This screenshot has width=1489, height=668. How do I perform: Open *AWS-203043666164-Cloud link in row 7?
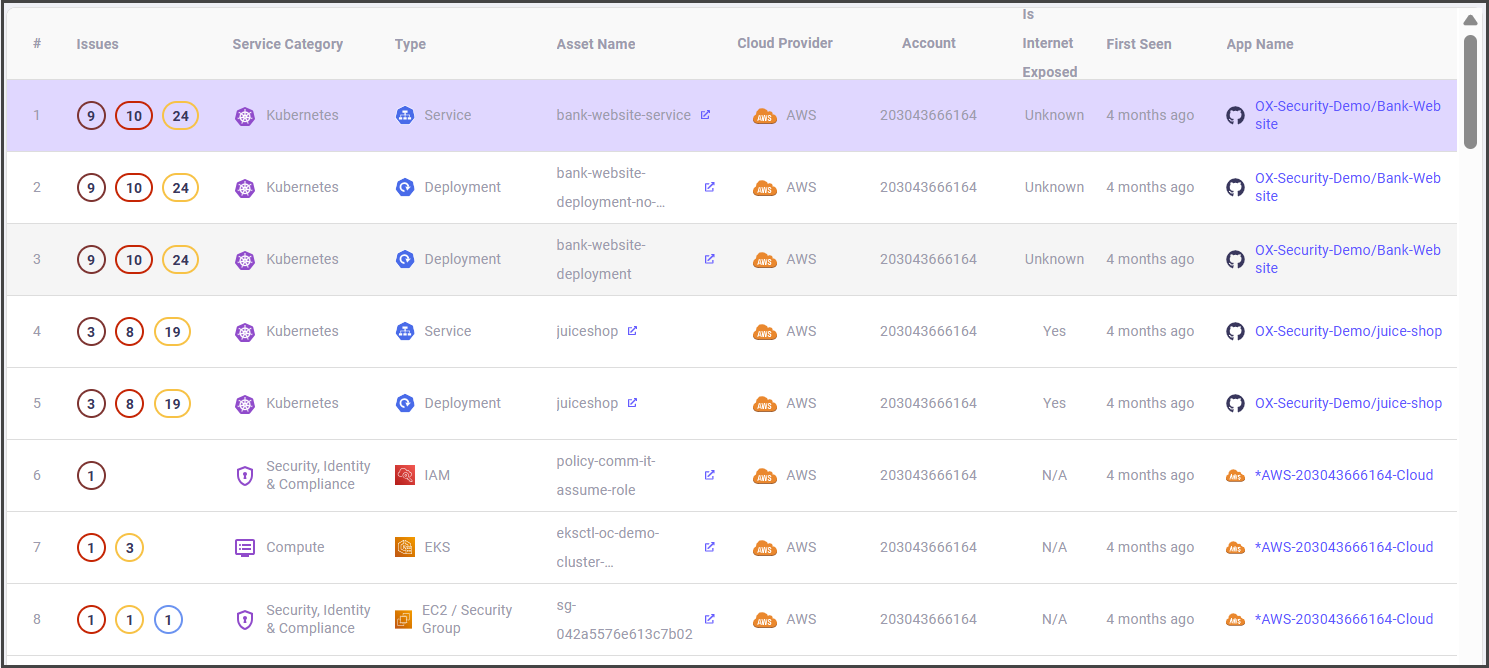pyautogui.click(x=1343, y=547)
